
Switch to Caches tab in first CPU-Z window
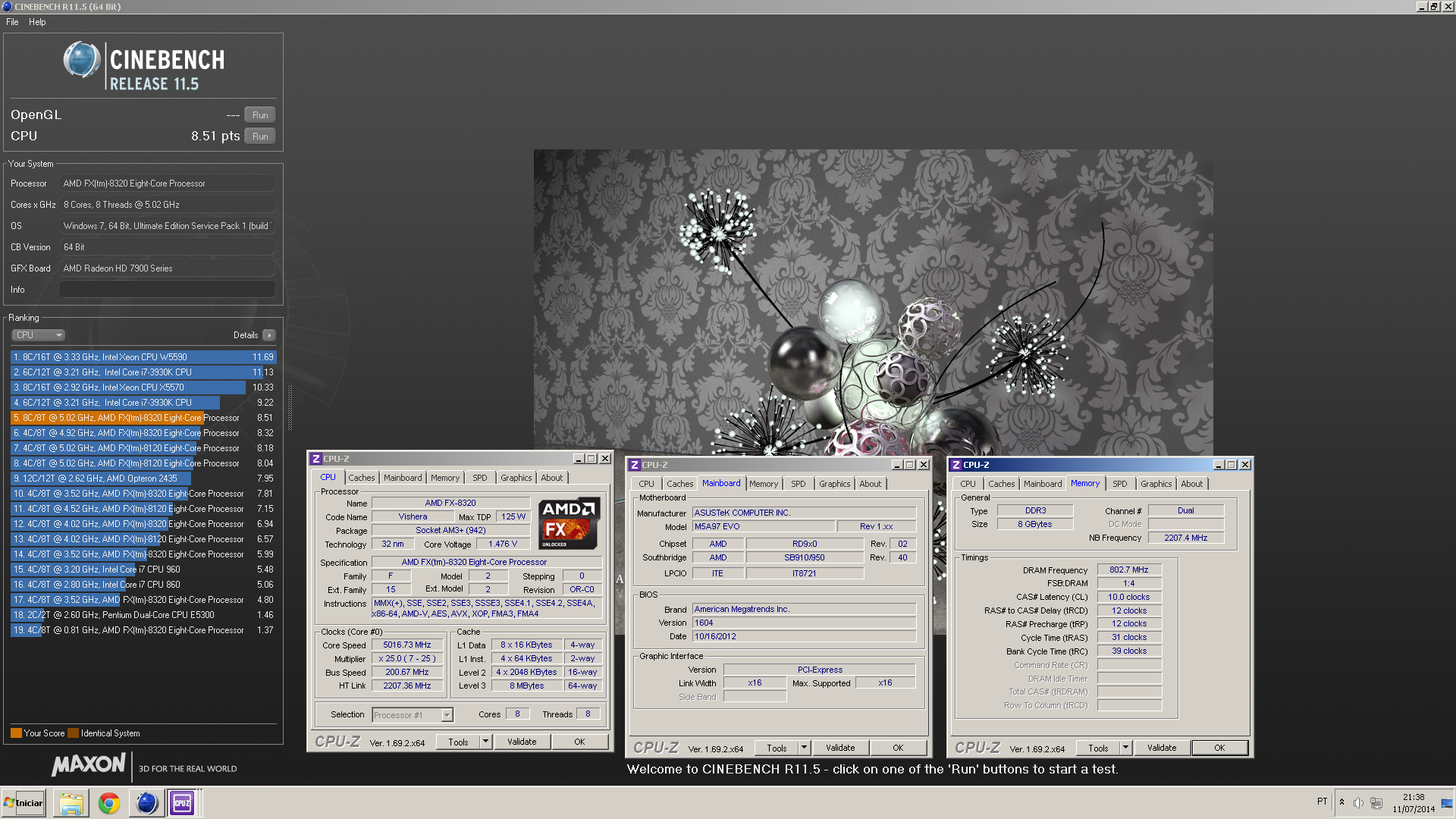coord(362,478)
